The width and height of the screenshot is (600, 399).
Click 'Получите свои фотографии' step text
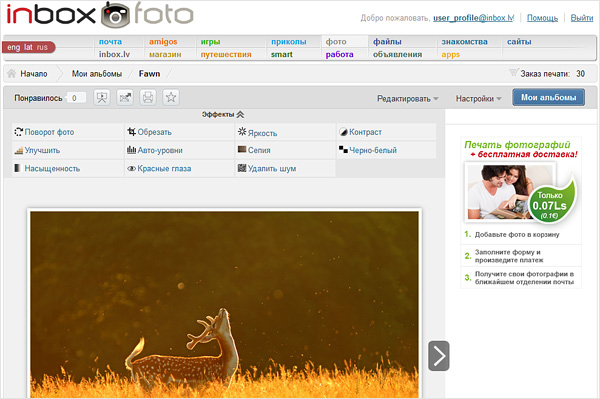coord(524,278)
